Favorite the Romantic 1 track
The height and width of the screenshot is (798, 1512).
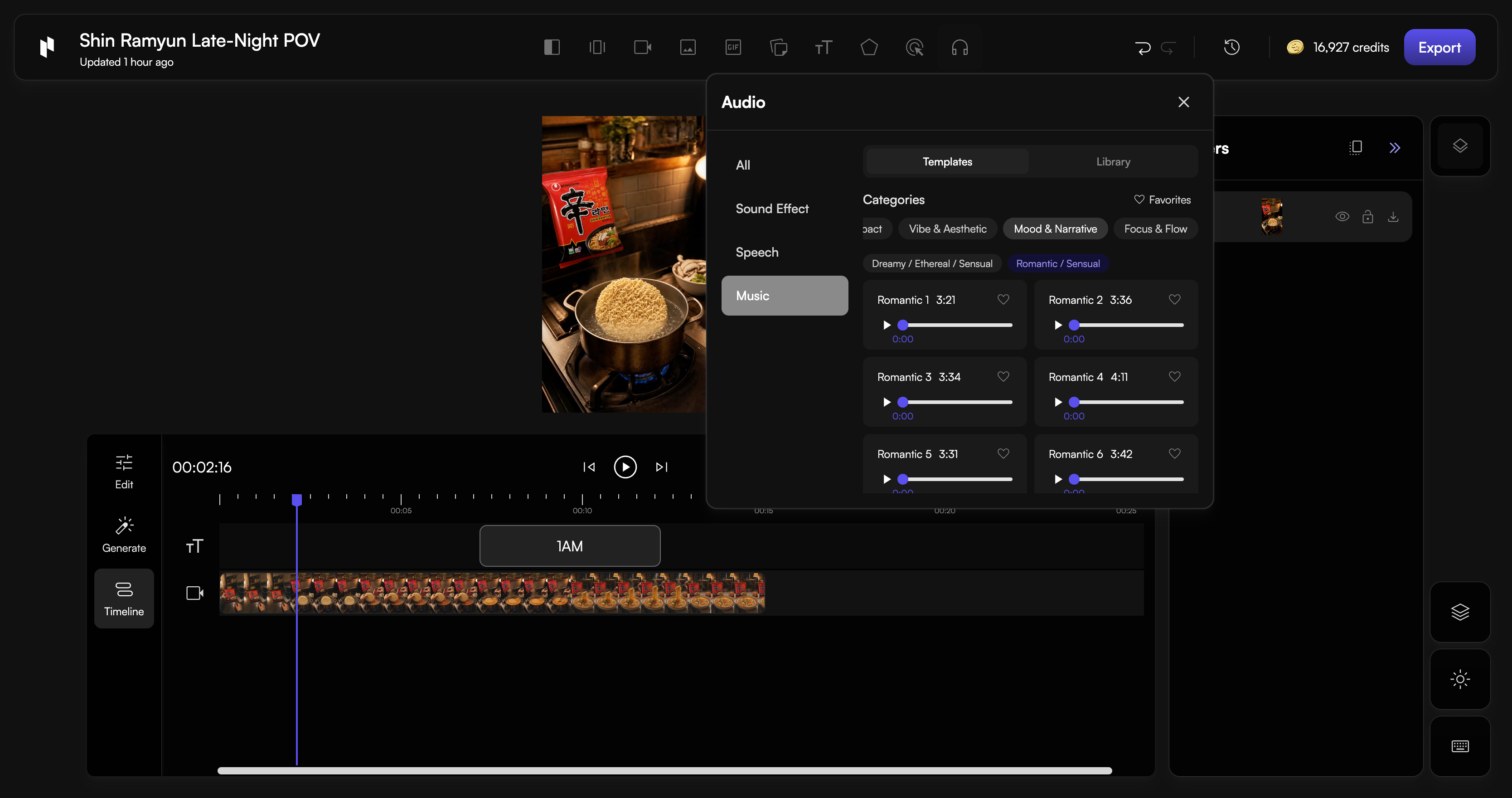[1003, 299]
